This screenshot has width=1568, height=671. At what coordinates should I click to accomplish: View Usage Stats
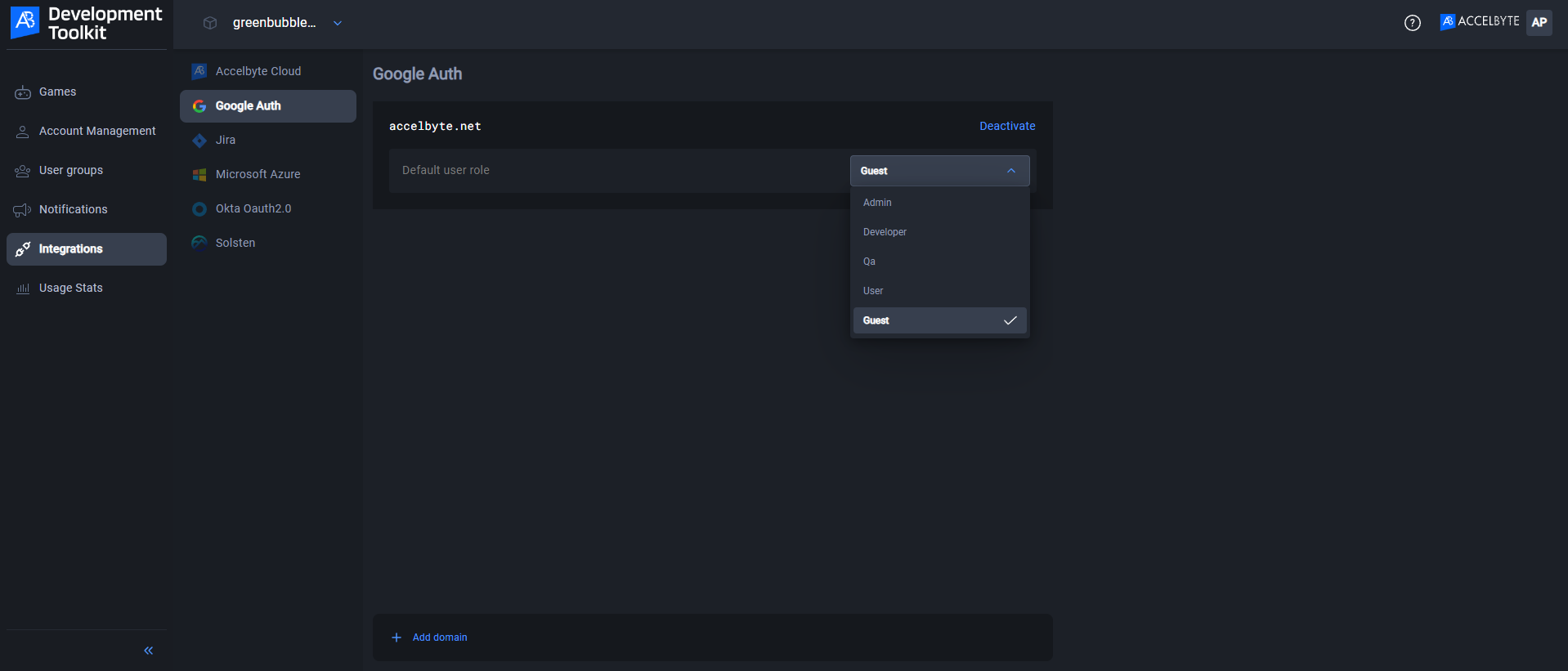pos(87,288)
